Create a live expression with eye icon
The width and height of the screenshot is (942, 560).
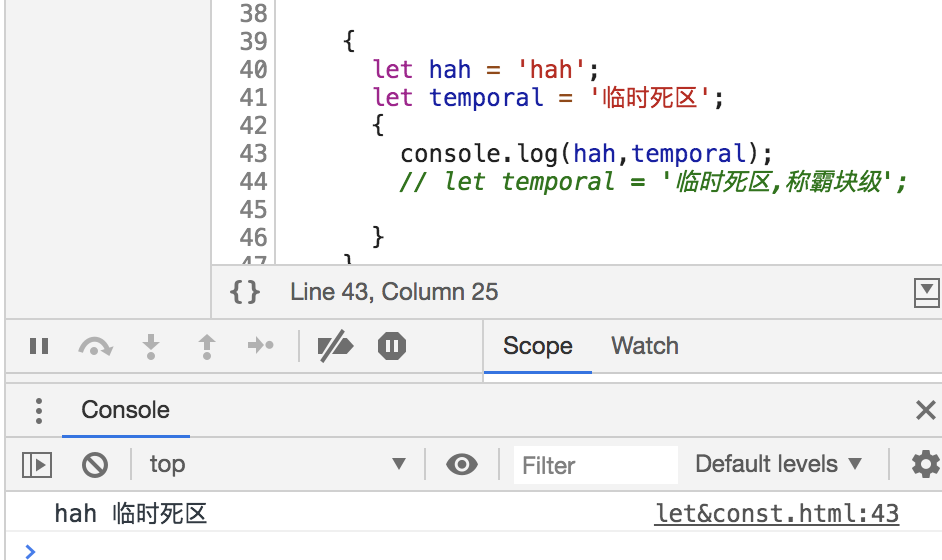coord(461,464)
